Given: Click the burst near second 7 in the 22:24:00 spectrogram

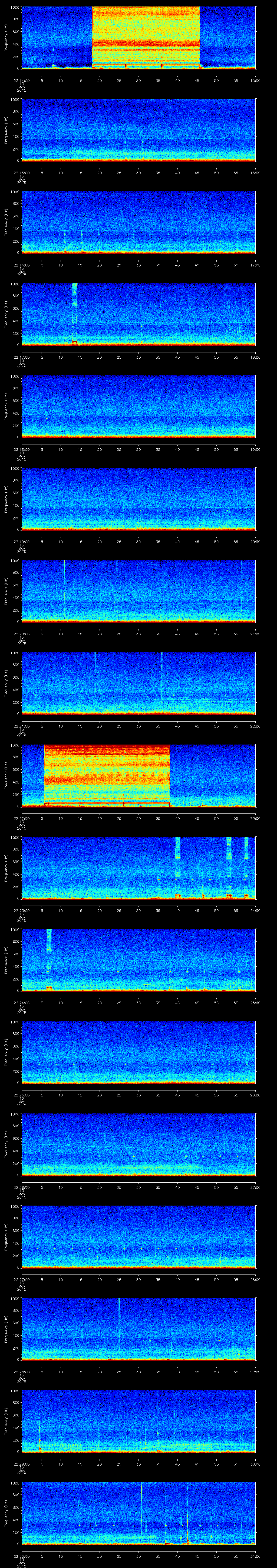Looking at the screenshot, I should click(x=49, y=960).
